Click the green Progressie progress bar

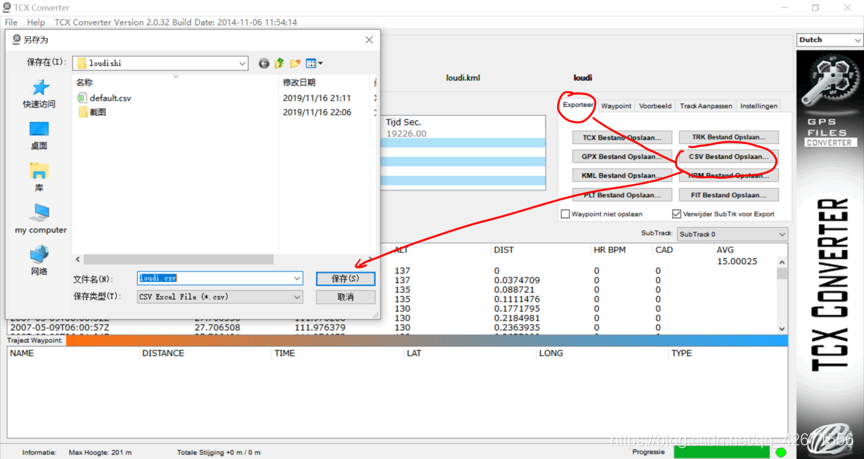pyautogui.click(x=721, y=452)
